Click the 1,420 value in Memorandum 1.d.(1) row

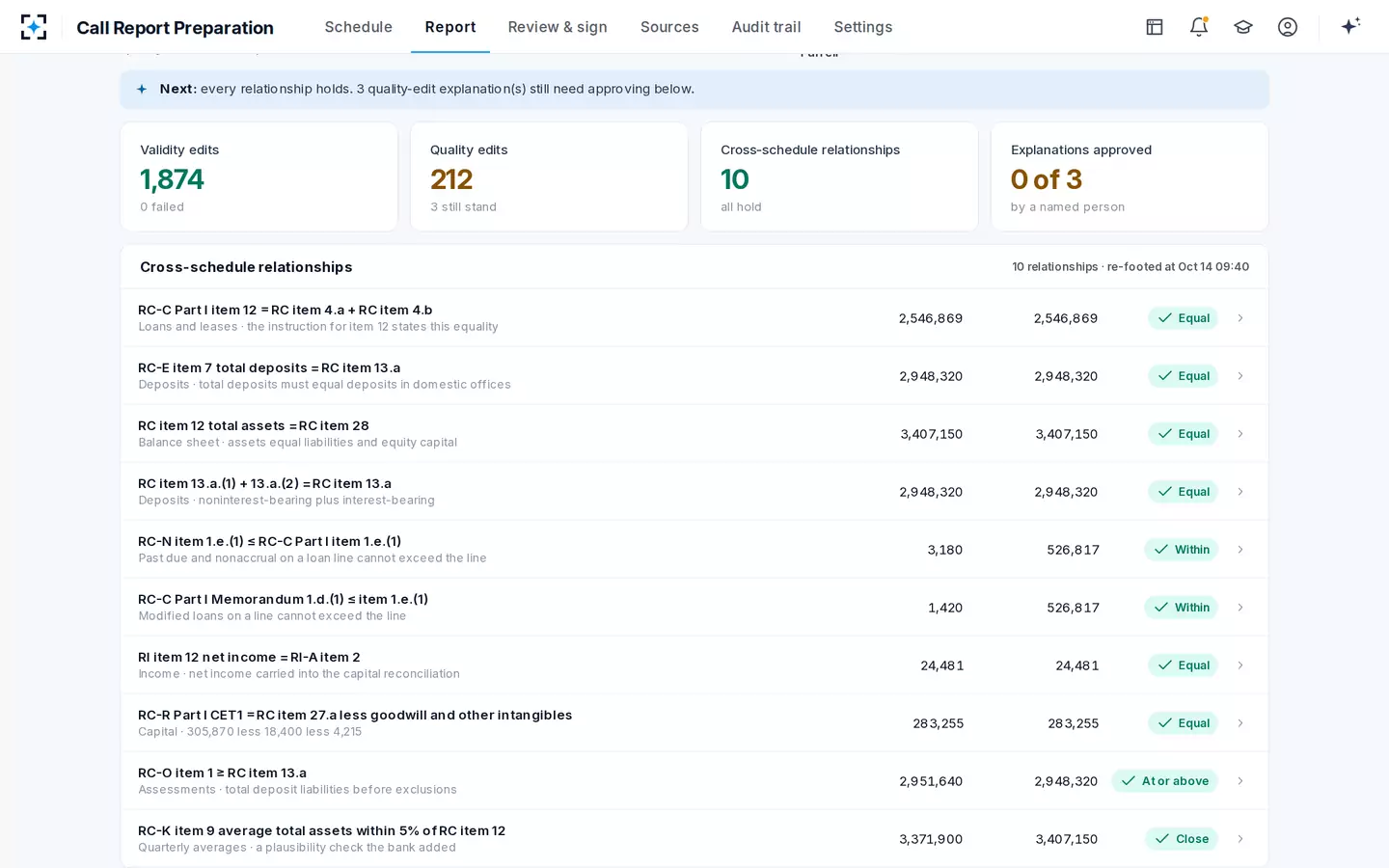coord(945,608)
